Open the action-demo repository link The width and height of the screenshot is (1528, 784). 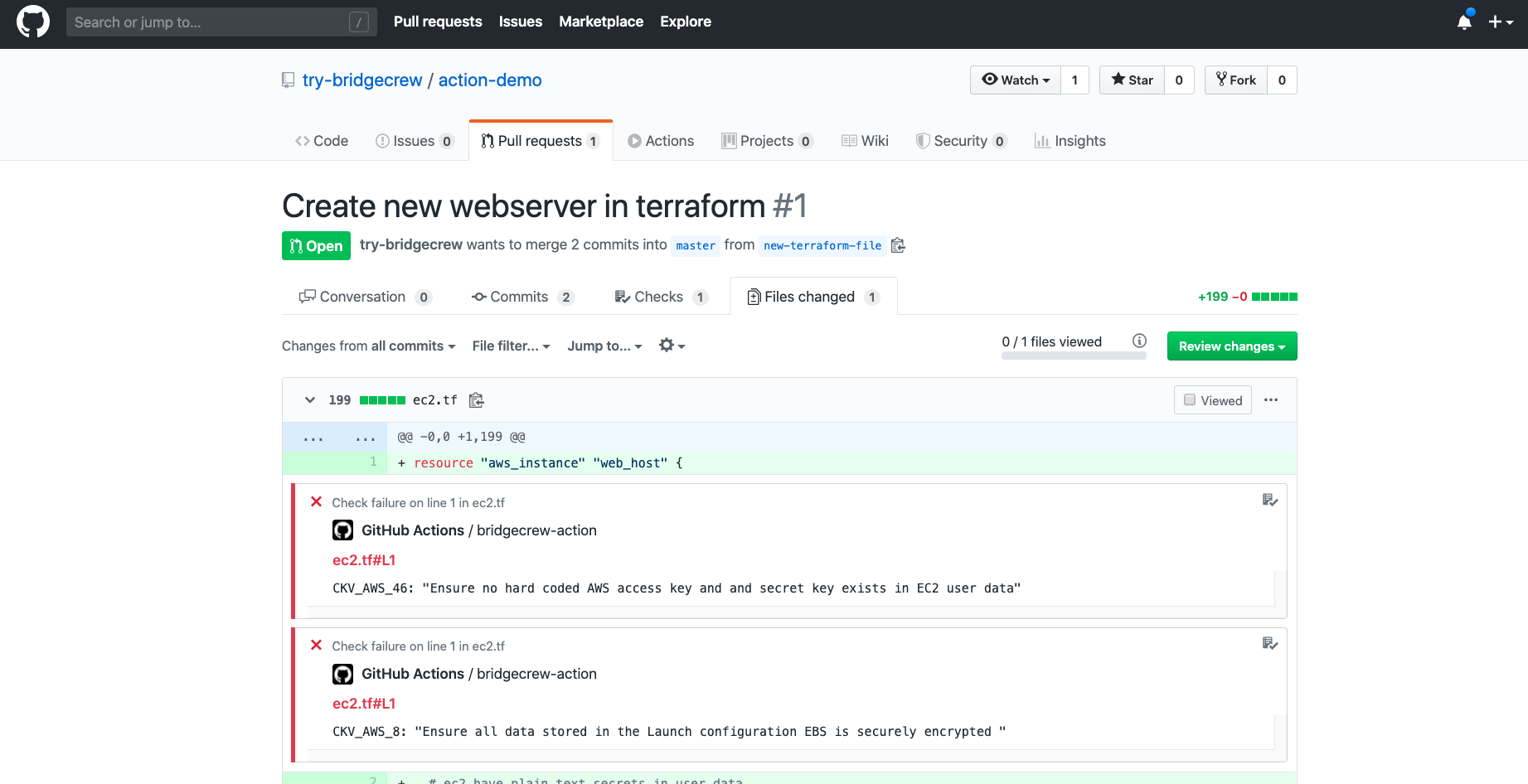(490, 80)
